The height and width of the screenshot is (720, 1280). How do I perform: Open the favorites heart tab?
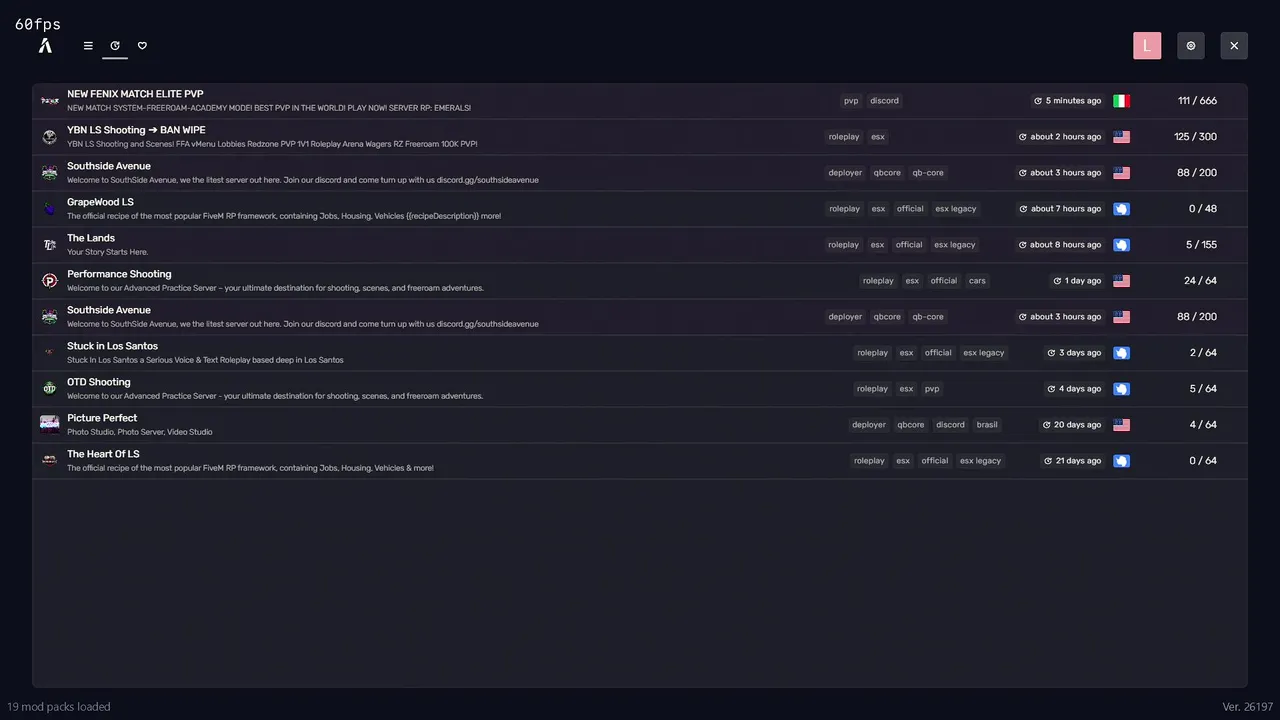pyautogui.click(x=142, y=46)
